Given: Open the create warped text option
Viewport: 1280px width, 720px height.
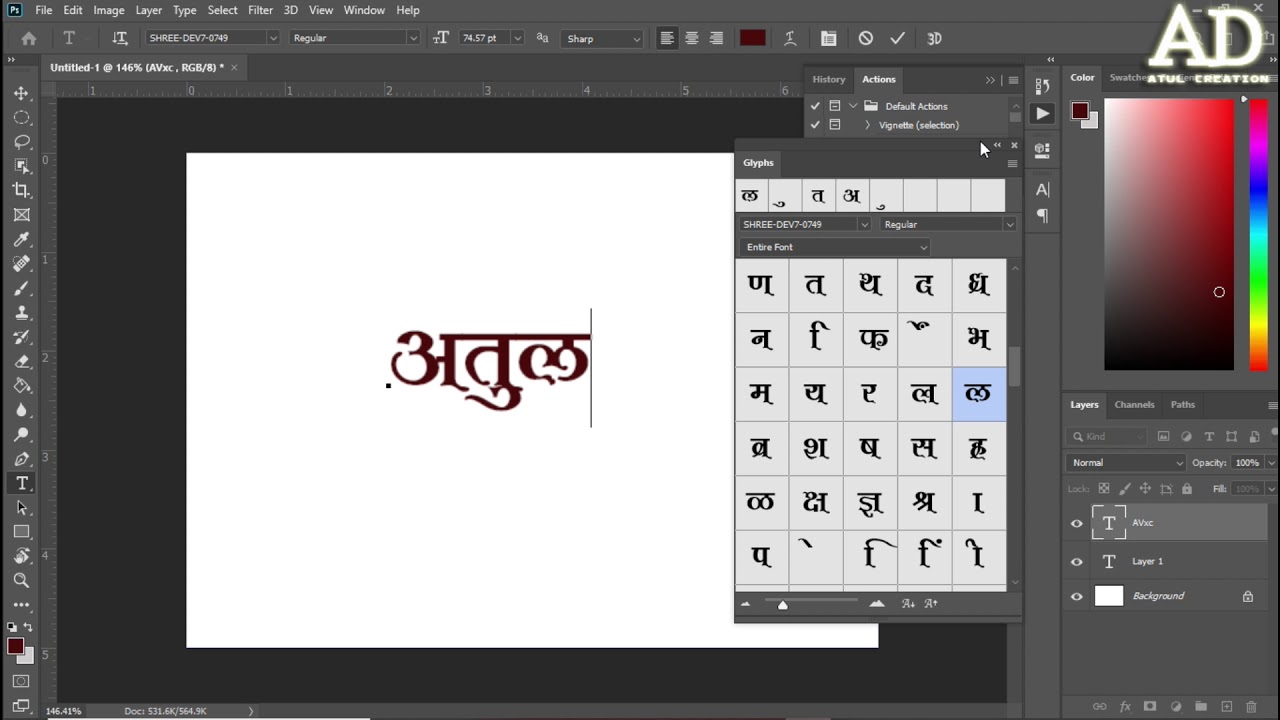Looking at the screenshot, I should pos(790,38).
